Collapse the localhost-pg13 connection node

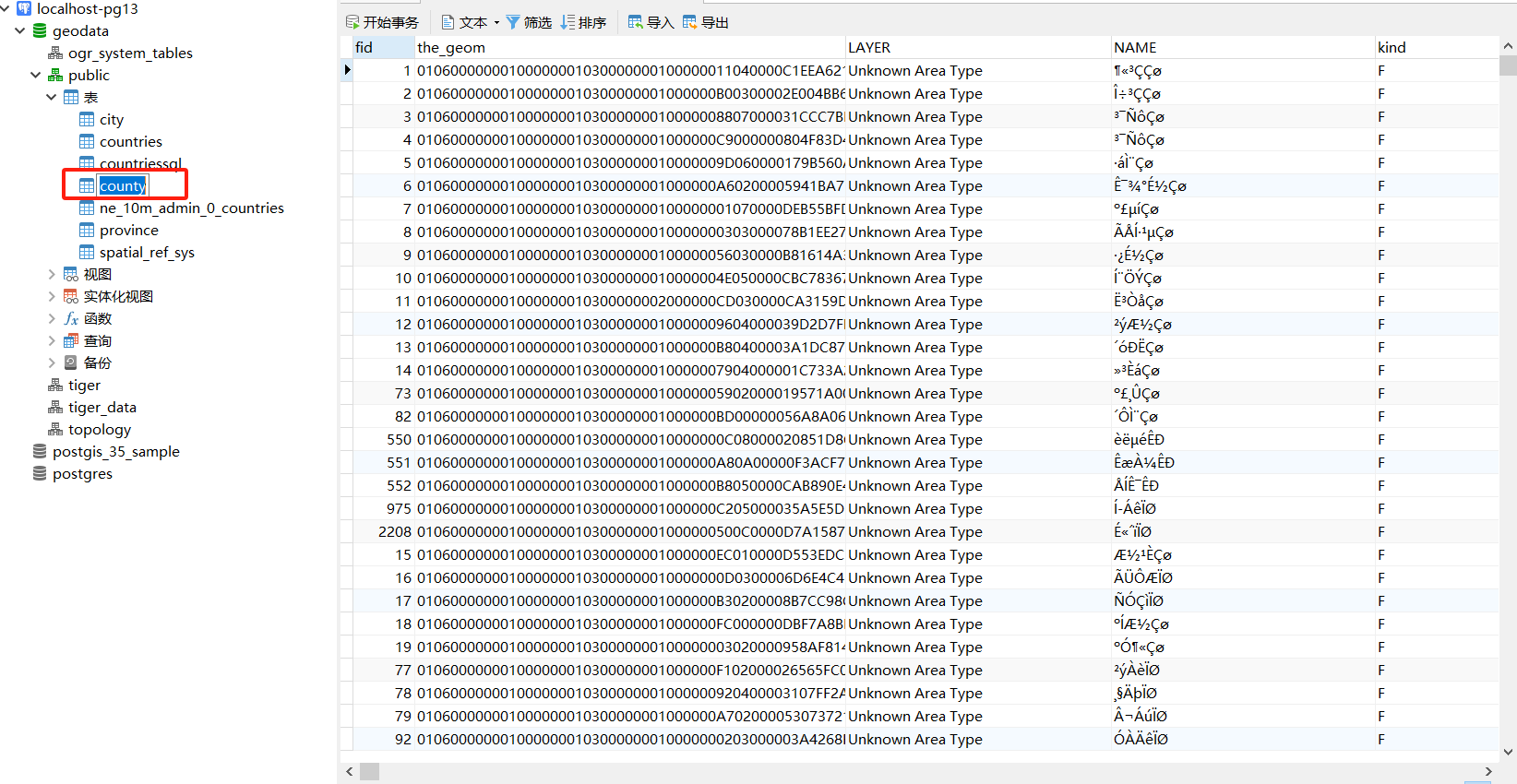point(6,8)
